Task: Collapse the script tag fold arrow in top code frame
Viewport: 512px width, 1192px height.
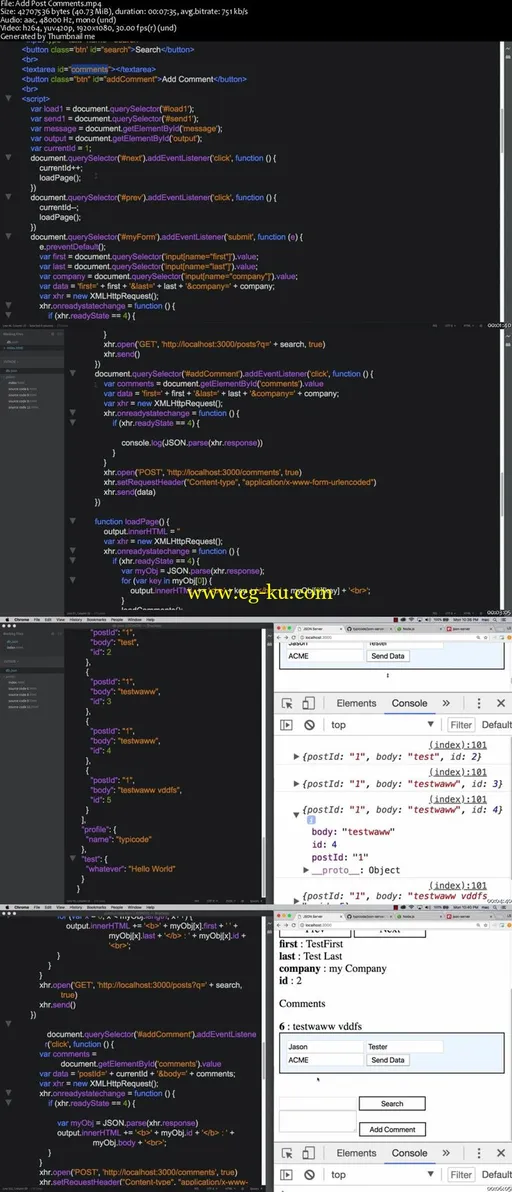Action: click(x=8, y=99)
